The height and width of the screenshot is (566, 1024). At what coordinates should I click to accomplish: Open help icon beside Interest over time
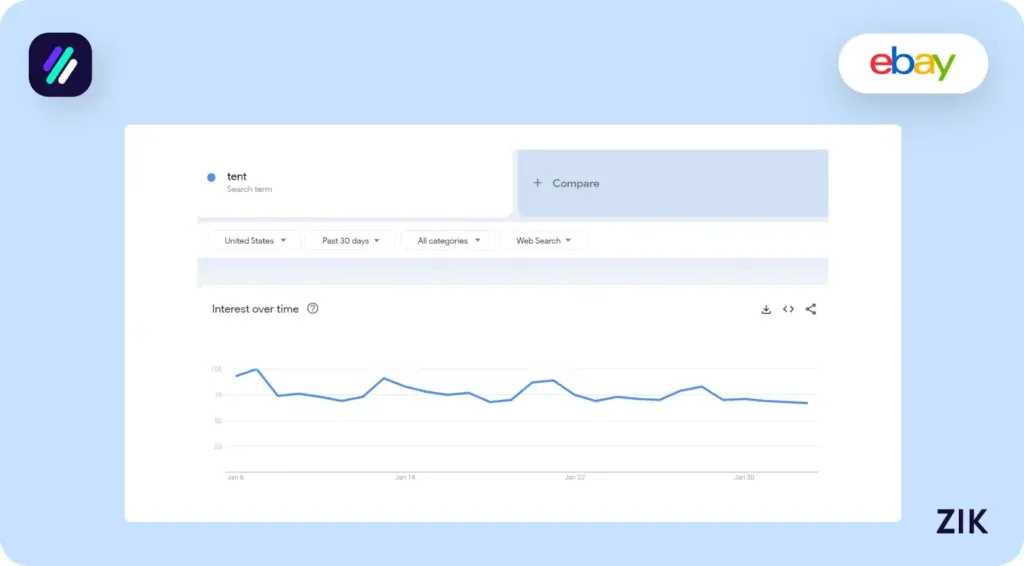pyautogui.click(x=313, y=309)
